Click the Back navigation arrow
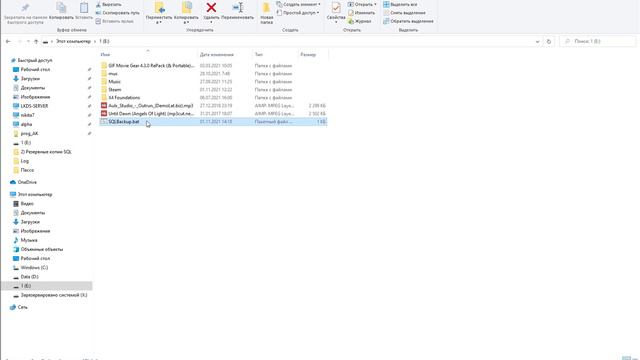The image size is (640, 360). [x=8, y=41]
